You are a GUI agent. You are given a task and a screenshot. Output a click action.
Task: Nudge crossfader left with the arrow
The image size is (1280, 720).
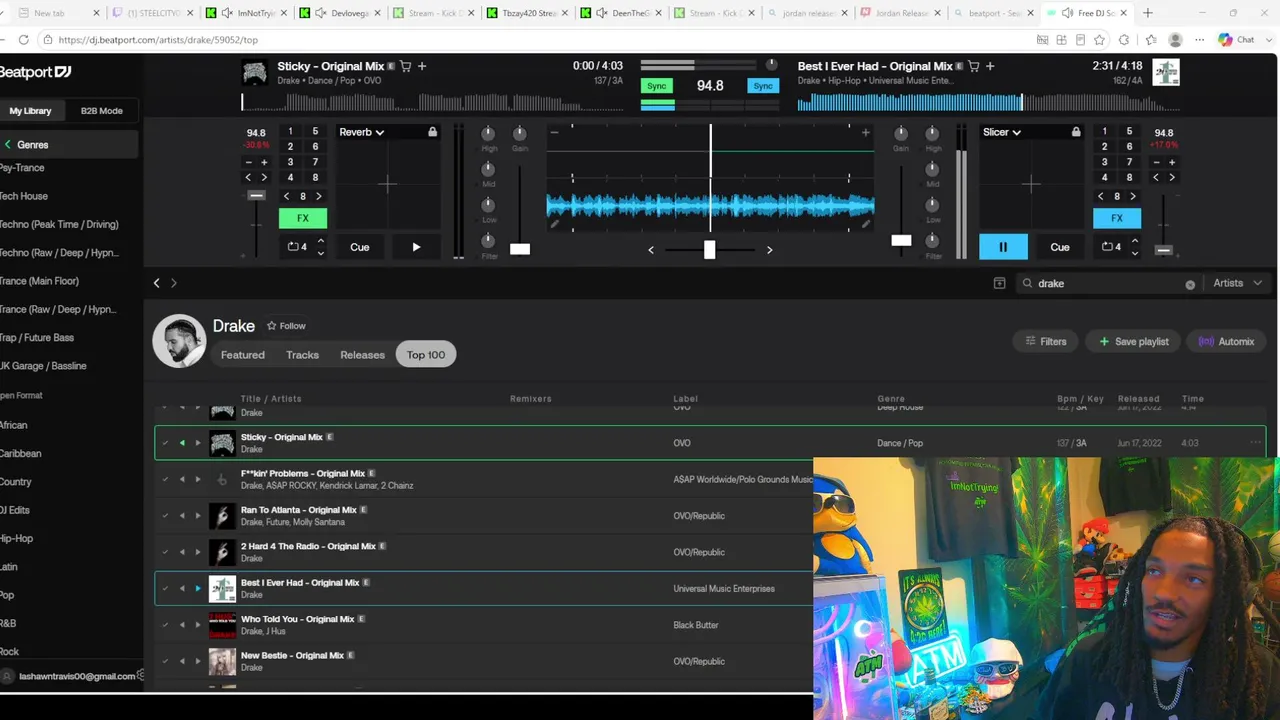[x=651, y=250]
